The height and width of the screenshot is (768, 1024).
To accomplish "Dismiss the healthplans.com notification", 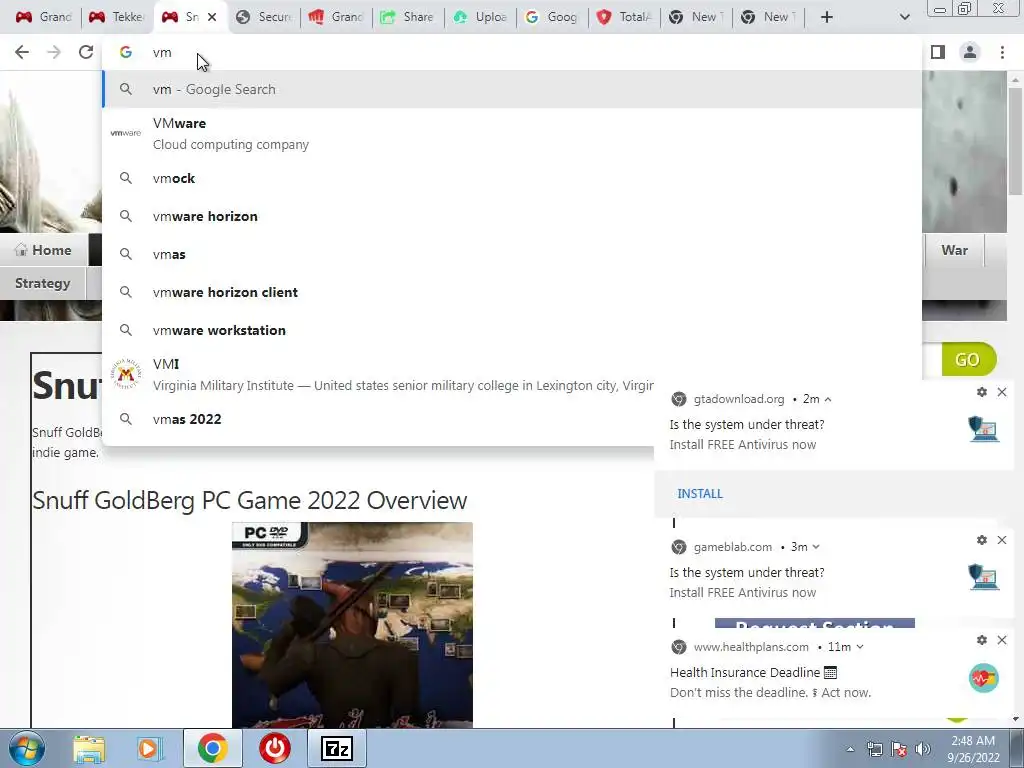I will 1002,640.
